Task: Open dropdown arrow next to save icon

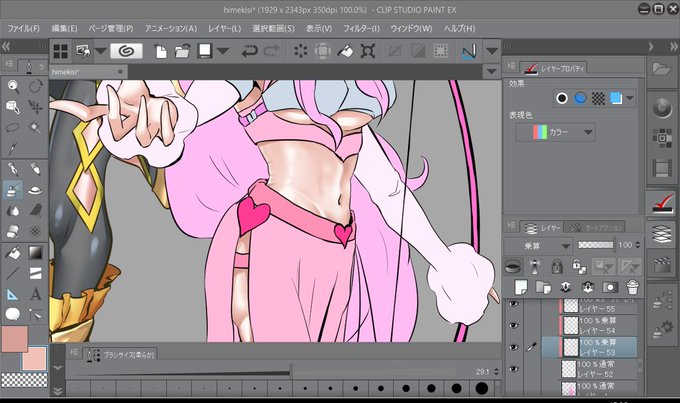Action: tap(223, 51)
